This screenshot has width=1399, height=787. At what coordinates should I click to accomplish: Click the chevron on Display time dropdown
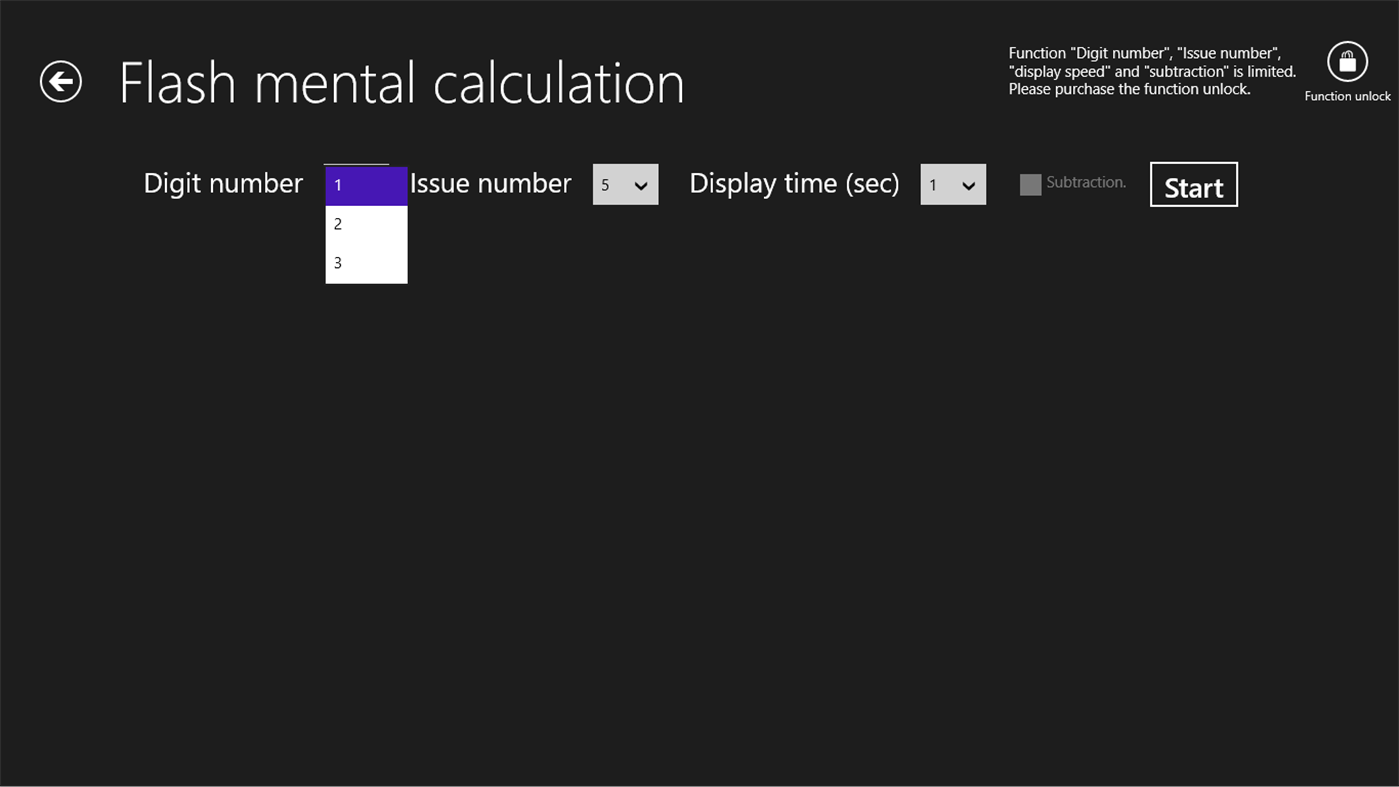[968, 184]
